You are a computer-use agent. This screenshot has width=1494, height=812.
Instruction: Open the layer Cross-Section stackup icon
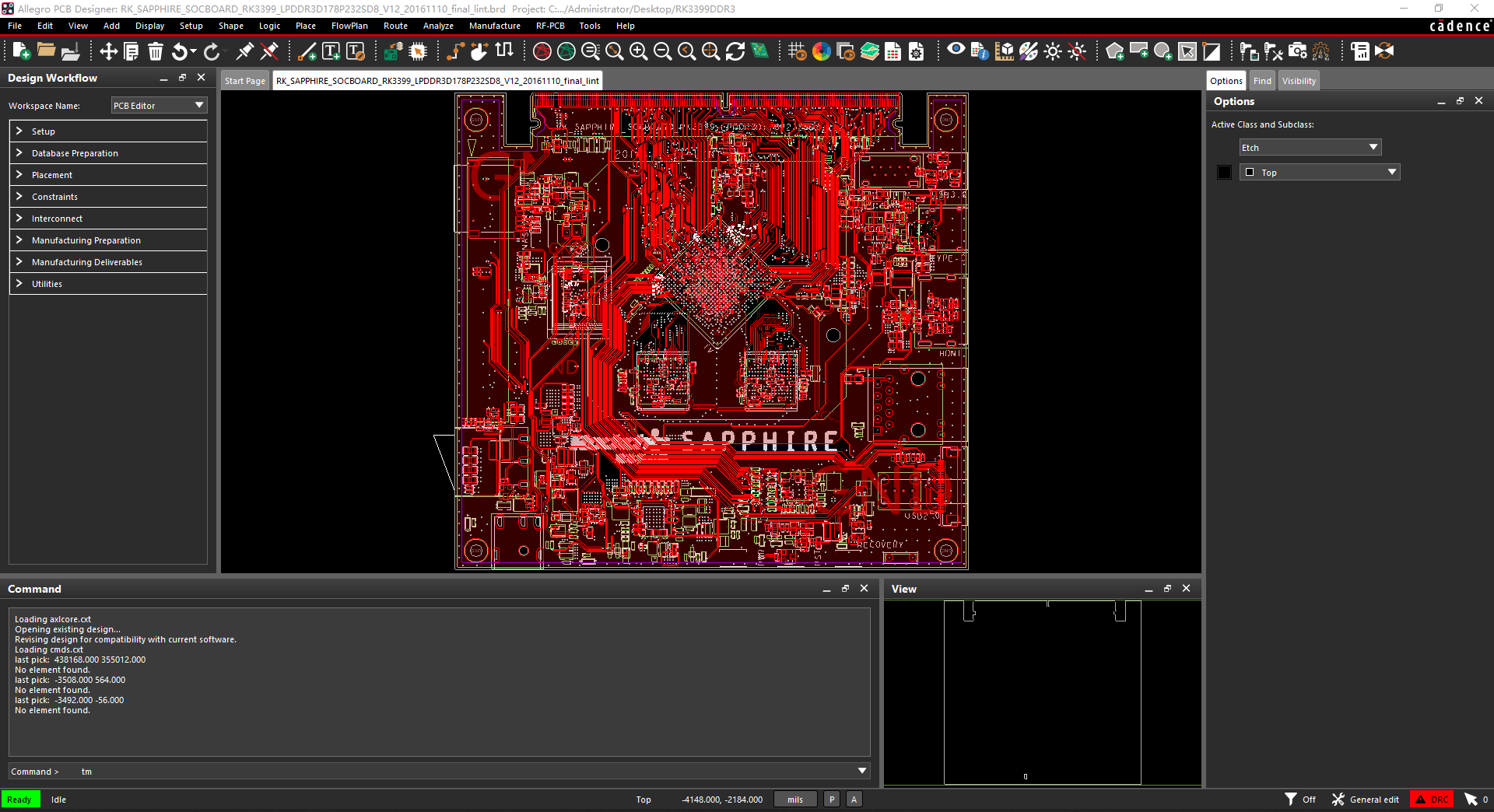click(869, 51)
